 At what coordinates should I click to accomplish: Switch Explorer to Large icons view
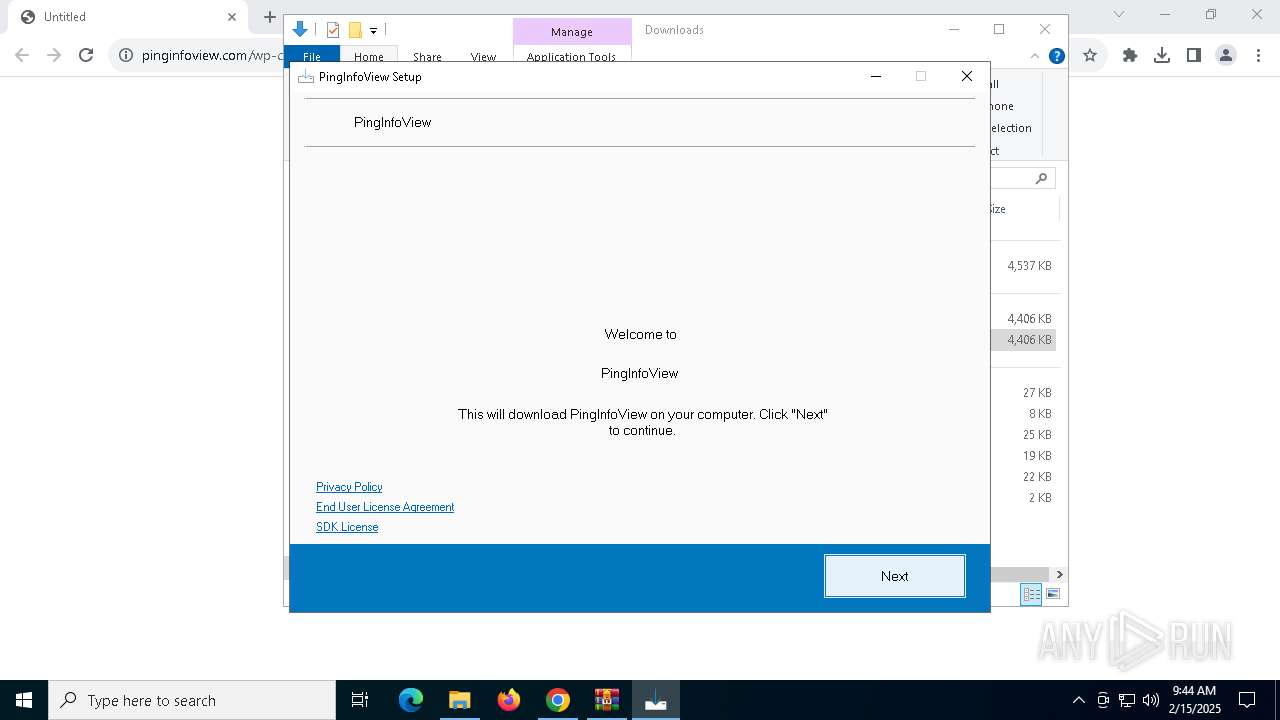[x=1052, y=594]
